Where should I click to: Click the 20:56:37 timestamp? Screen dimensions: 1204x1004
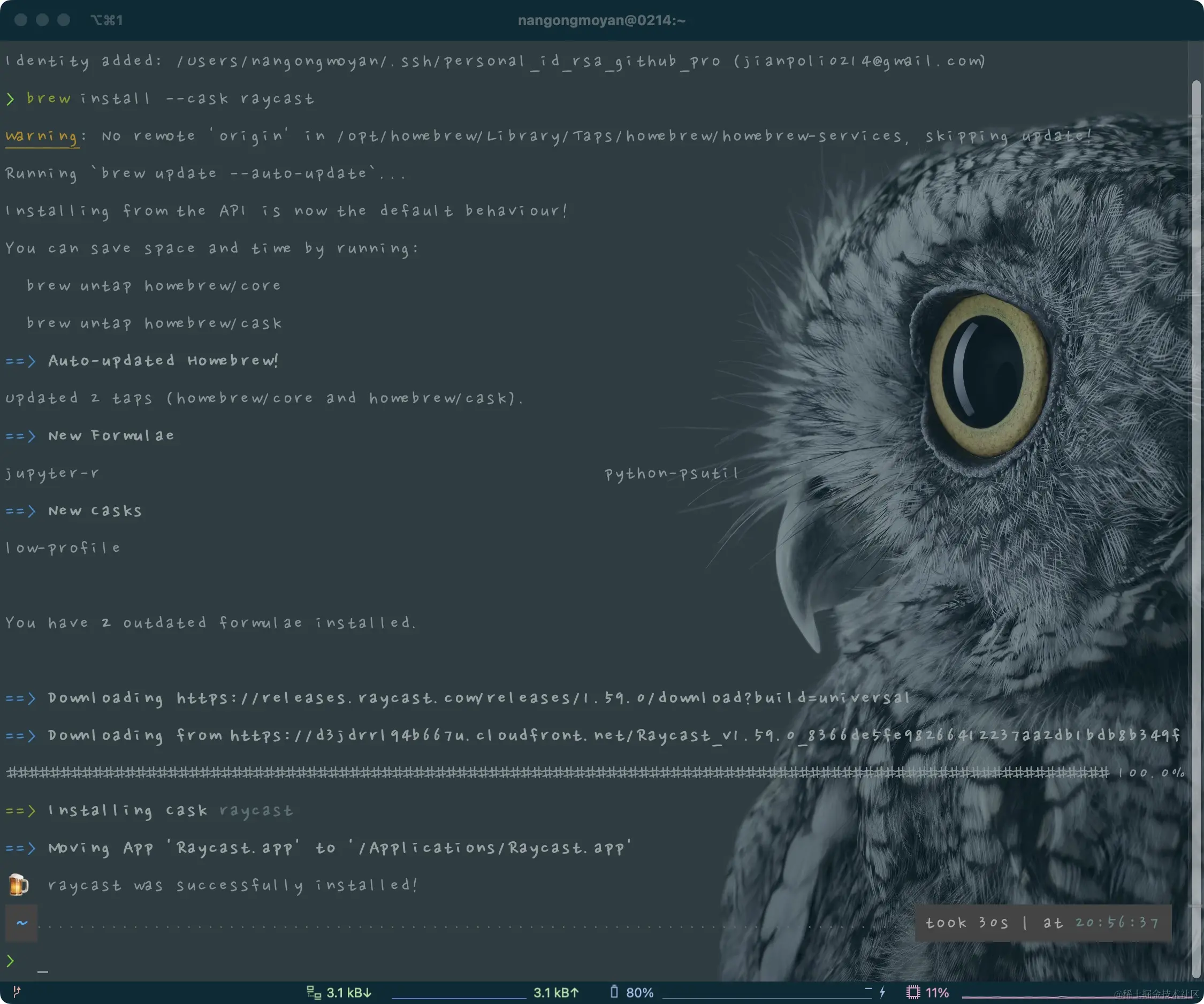tap(1117, 923)
